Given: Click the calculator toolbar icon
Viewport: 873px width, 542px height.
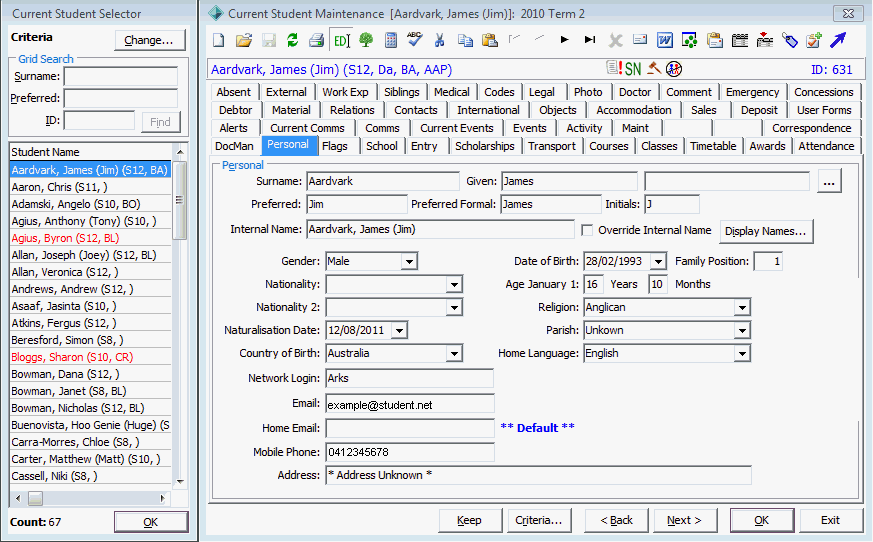Looking at the screenshot, I should [x=391, y=40].
